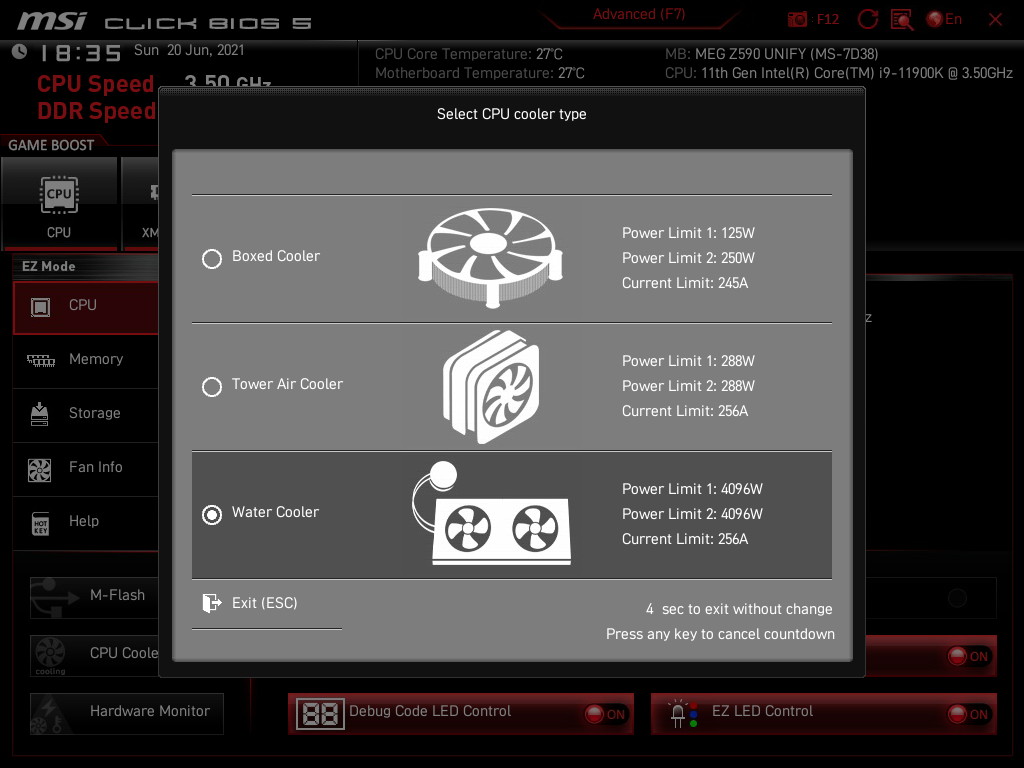This screenshot has width=1024, height=768.
Task: Click the 'Select CPU cooler type' title
Action: coord(511,114)
